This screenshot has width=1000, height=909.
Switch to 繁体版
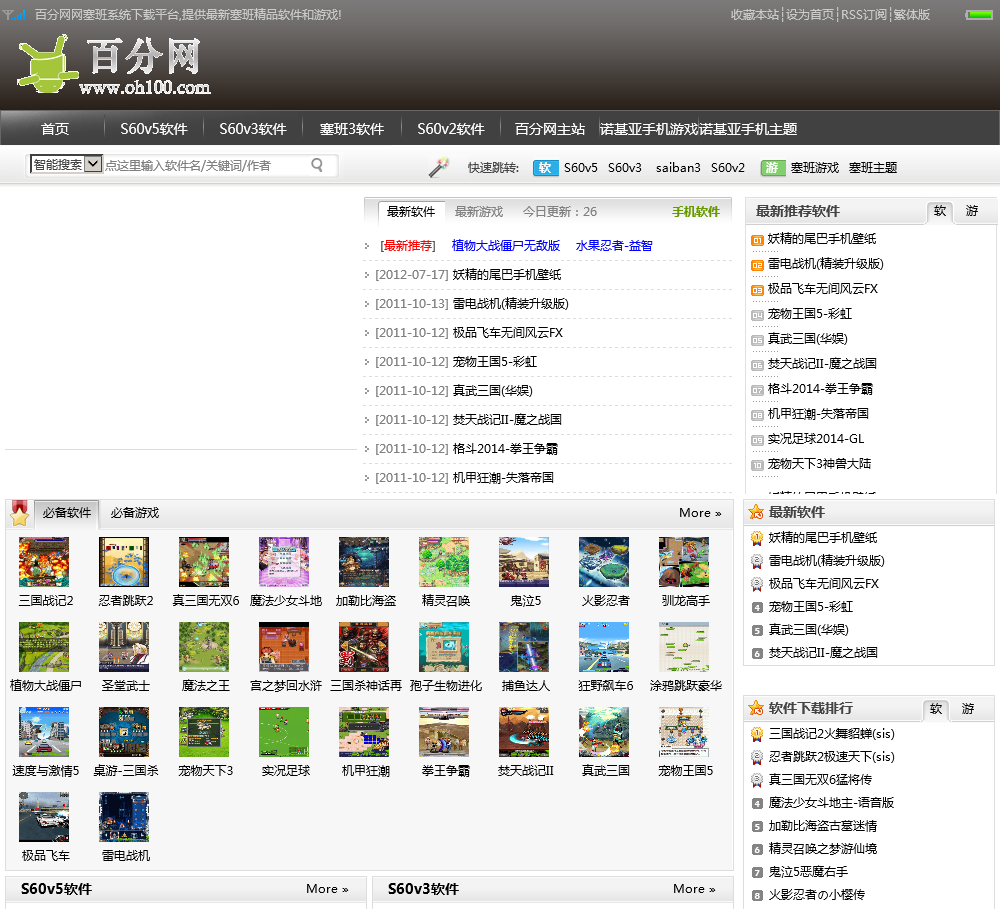tap(911, 14)
